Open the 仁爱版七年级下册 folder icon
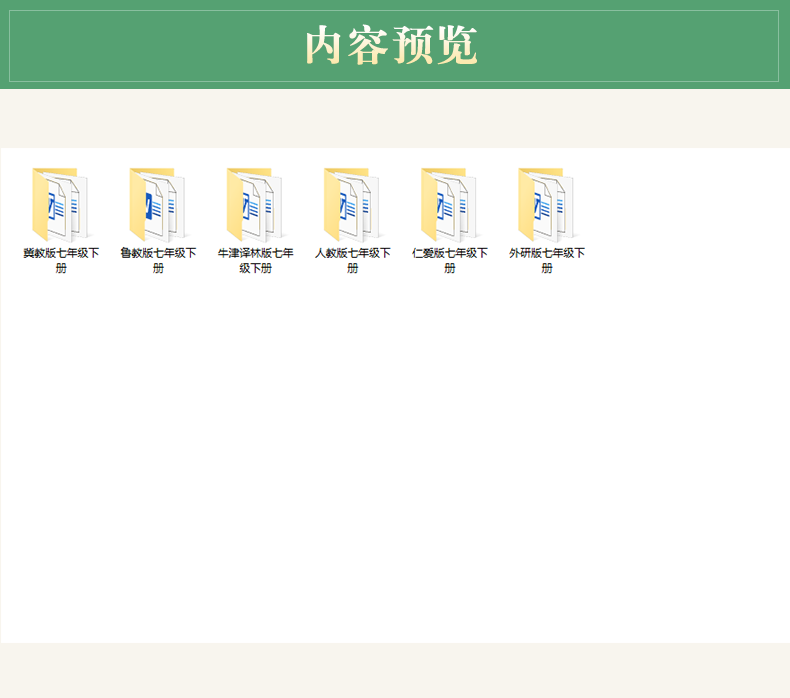 point(449,205)
